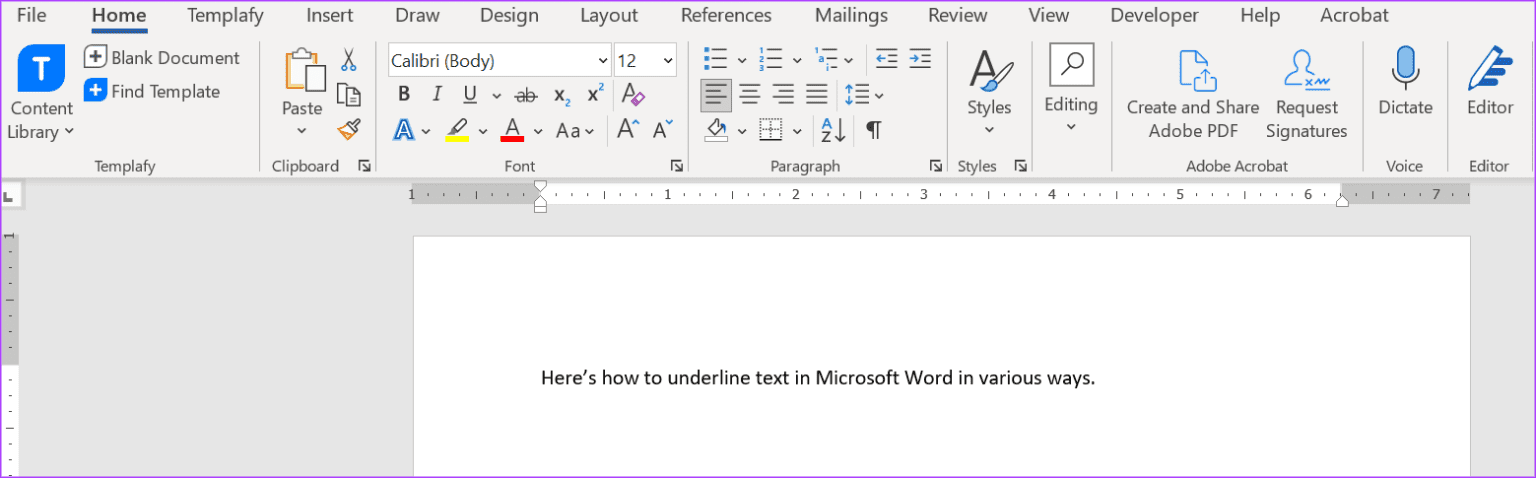
Task: Open the Paste options dropdown arrow
Action: tap(302, 131)
